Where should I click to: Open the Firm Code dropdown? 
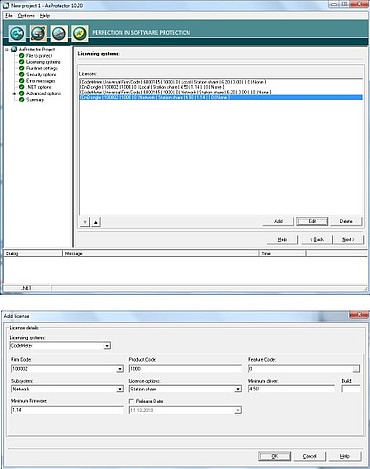coord(120,369)
